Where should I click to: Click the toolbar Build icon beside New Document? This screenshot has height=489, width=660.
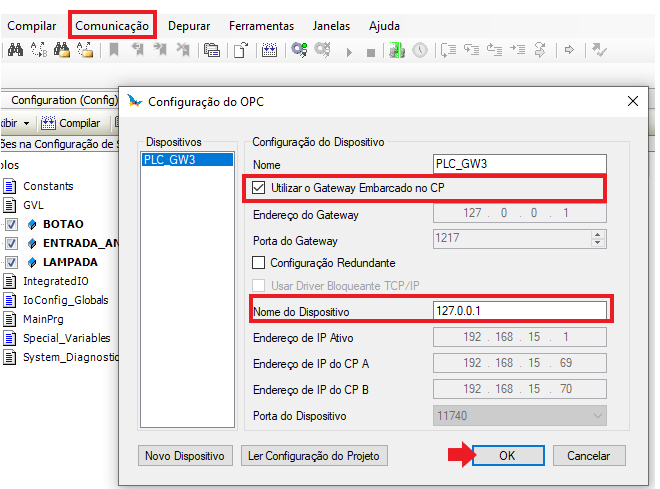coord(269,49)
